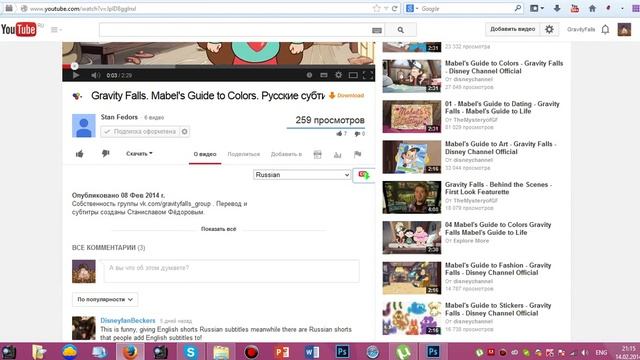This screenshot has height=360, width=640.
Task: Click the Добавить видео button
Action: [x=512, y=29]
